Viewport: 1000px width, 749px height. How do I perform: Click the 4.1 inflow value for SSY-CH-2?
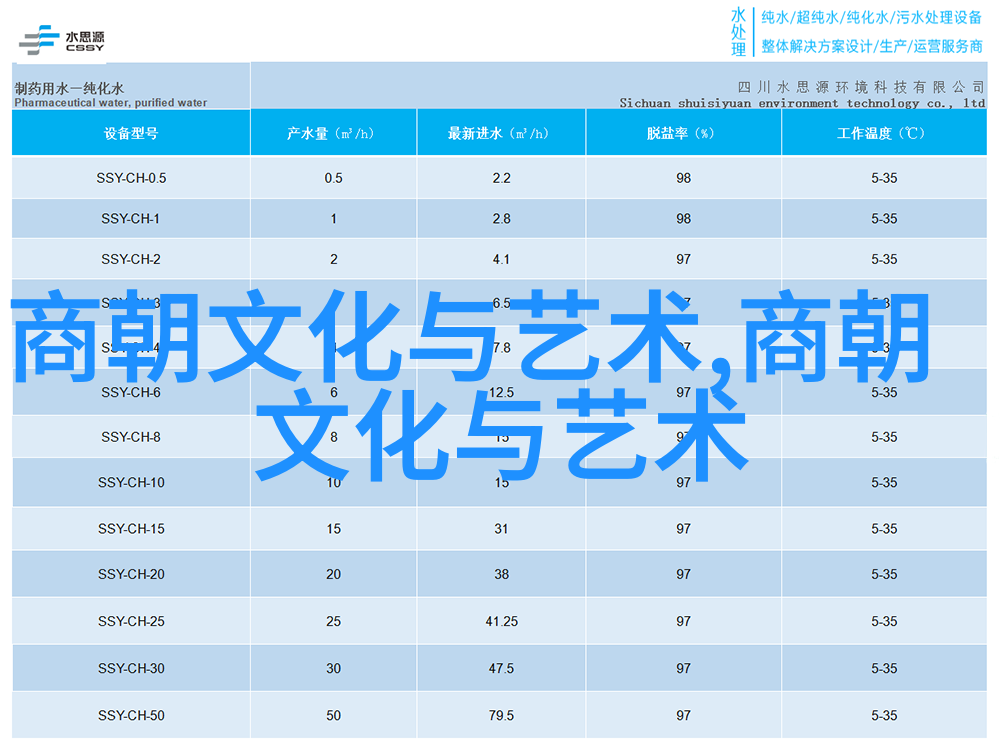[x=501, y=260]
